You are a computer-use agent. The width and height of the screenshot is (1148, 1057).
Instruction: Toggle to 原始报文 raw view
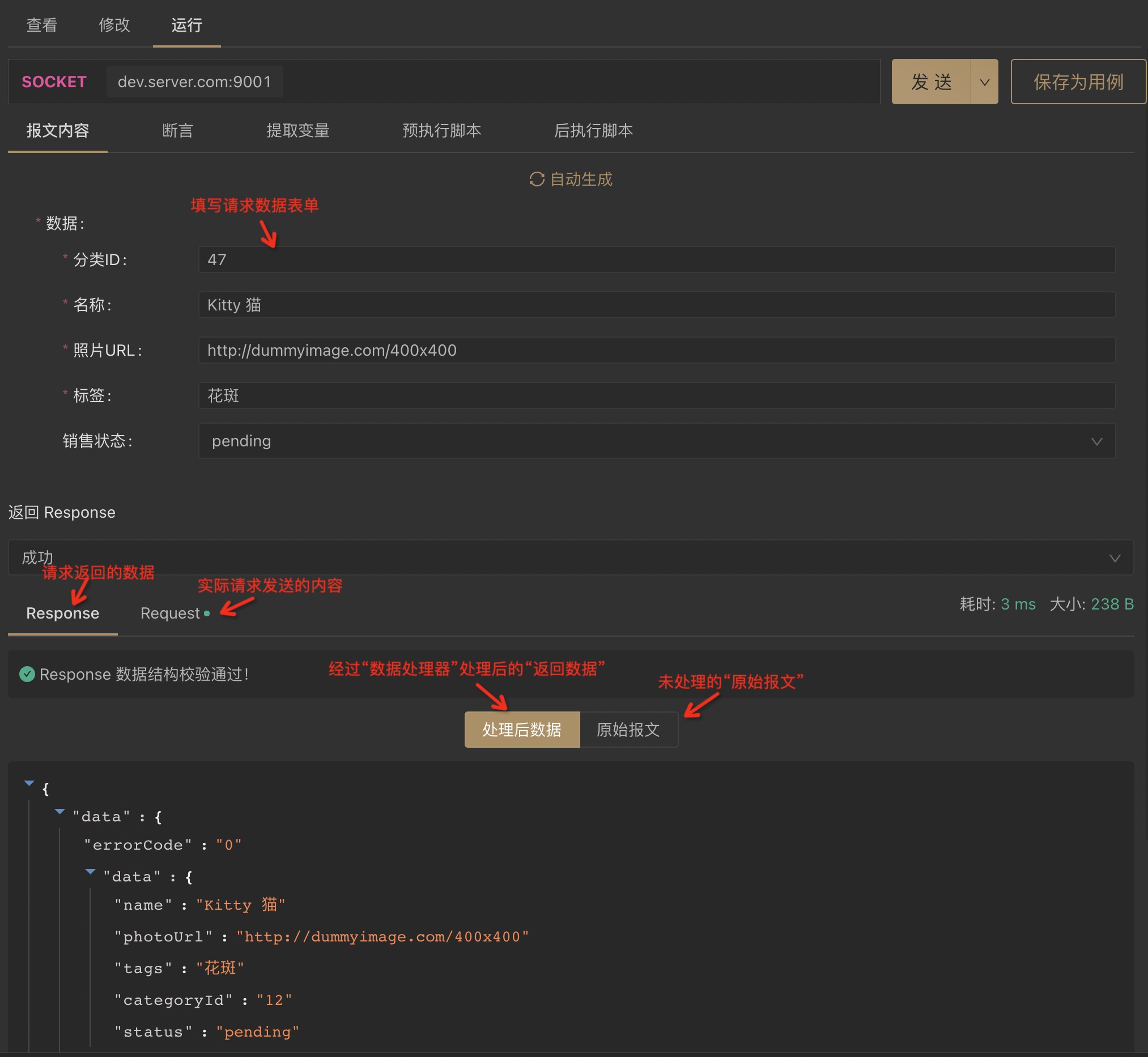628,730
